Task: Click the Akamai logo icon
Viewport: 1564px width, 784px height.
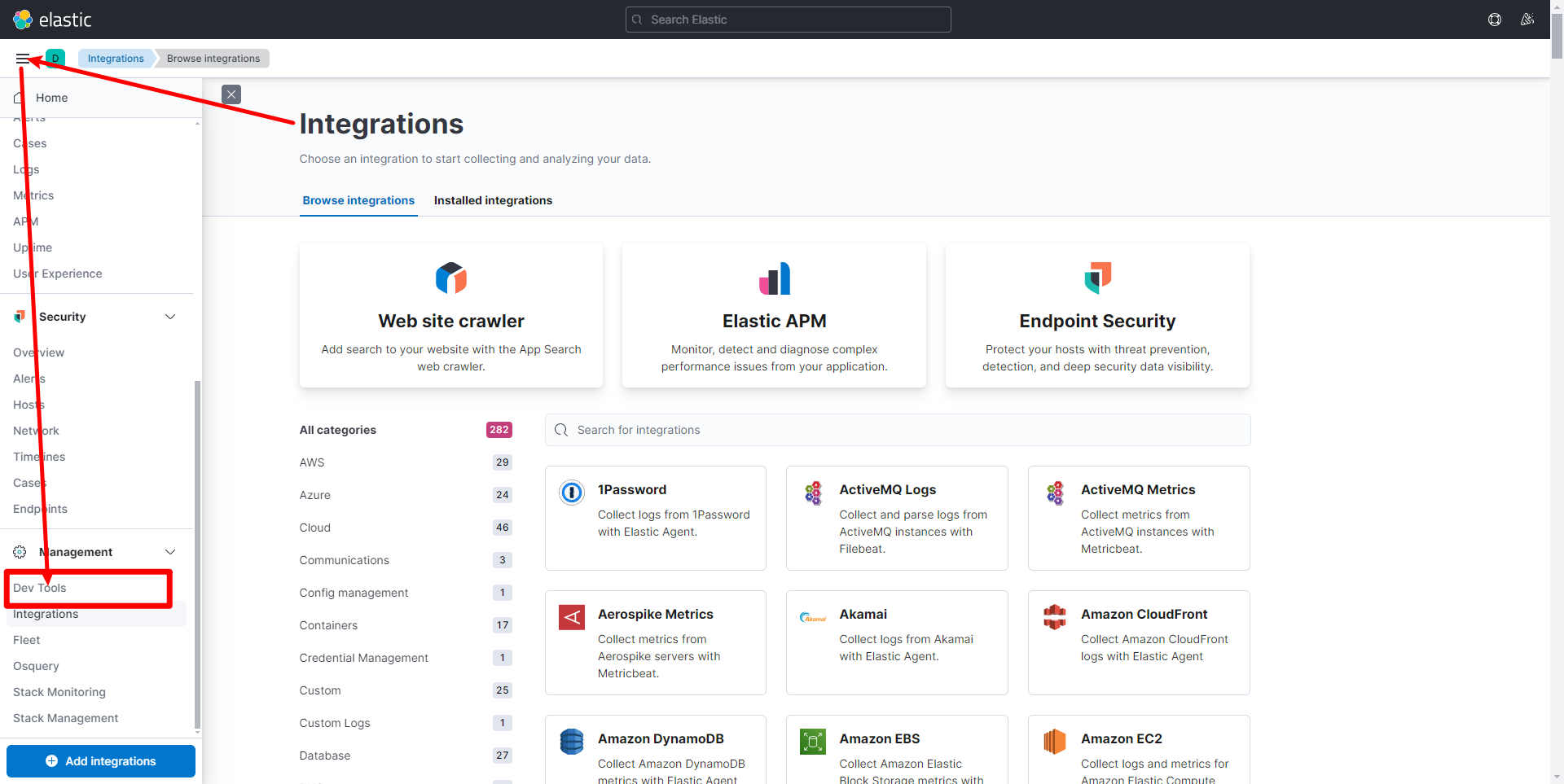Action: click(x=813, y=618)
